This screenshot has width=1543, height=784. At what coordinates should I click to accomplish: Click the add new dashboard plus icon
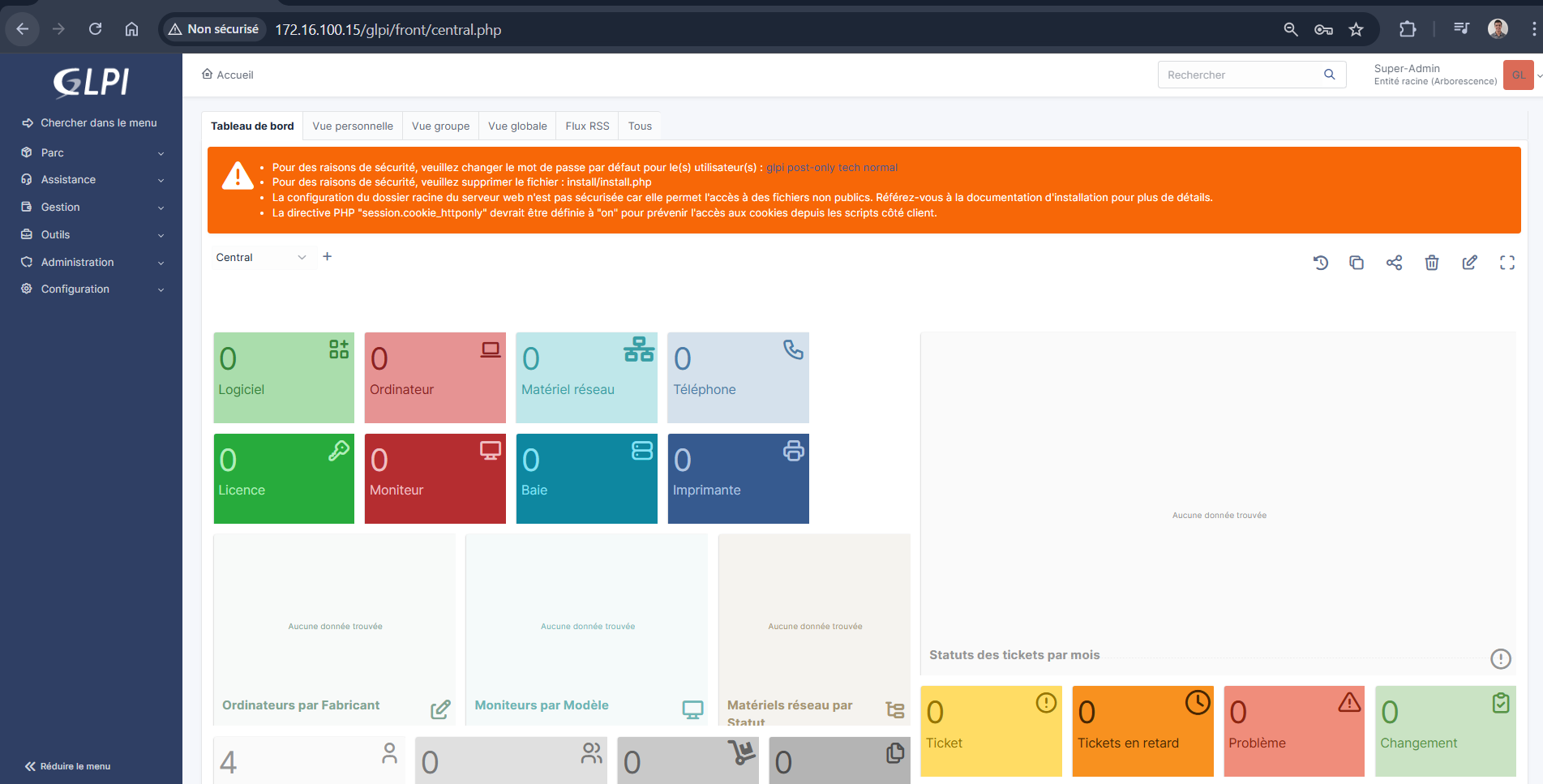click(x=328, y=257)
